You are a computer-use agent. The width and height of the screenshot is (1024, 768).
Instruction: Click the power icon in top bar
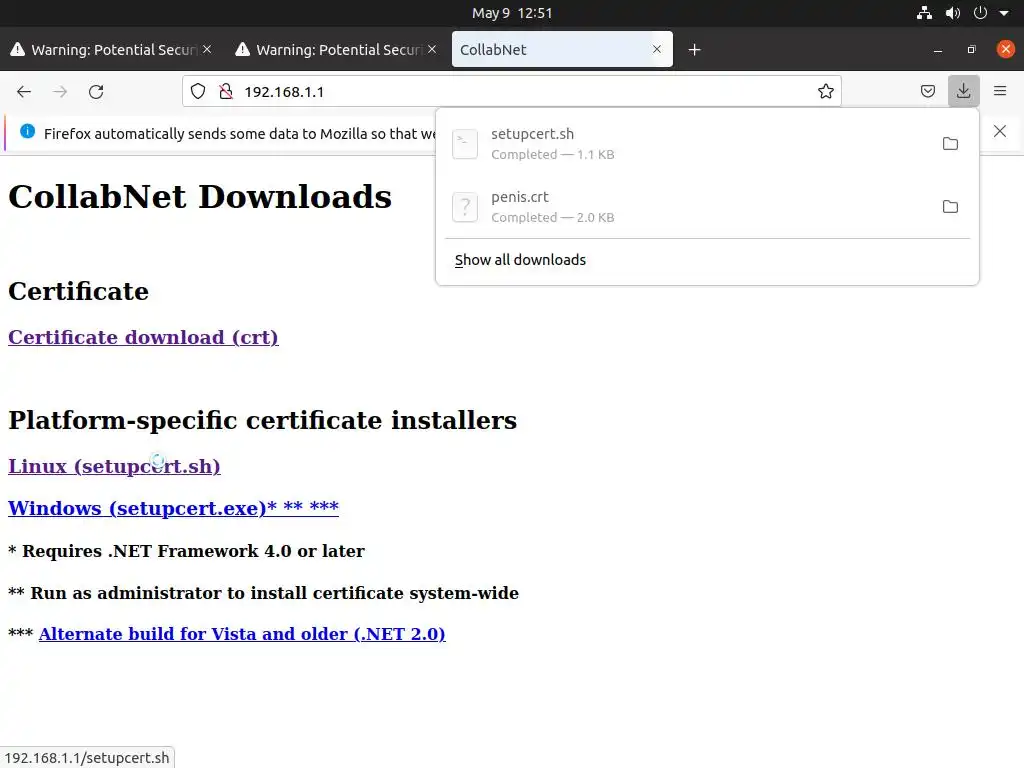coord(980,13)
